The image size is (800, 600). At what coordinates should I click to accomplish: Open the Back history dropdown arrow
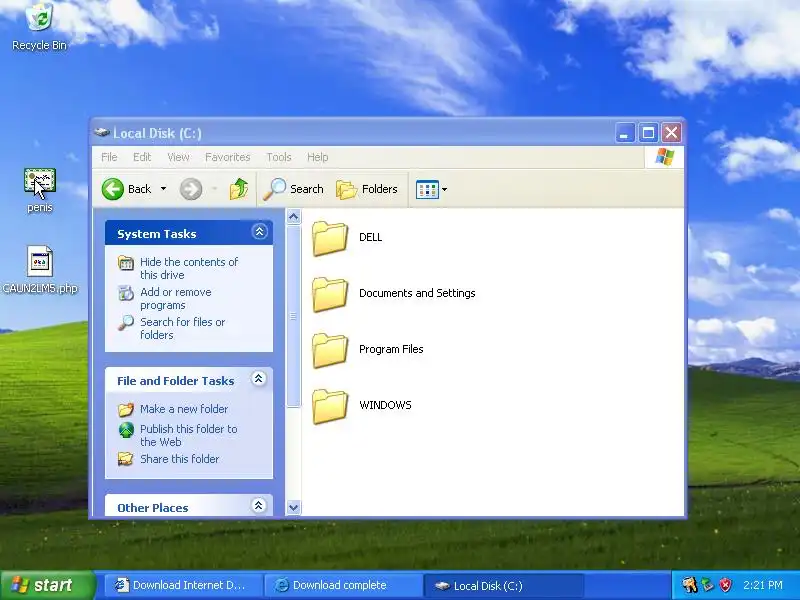(x=163, y=189)
